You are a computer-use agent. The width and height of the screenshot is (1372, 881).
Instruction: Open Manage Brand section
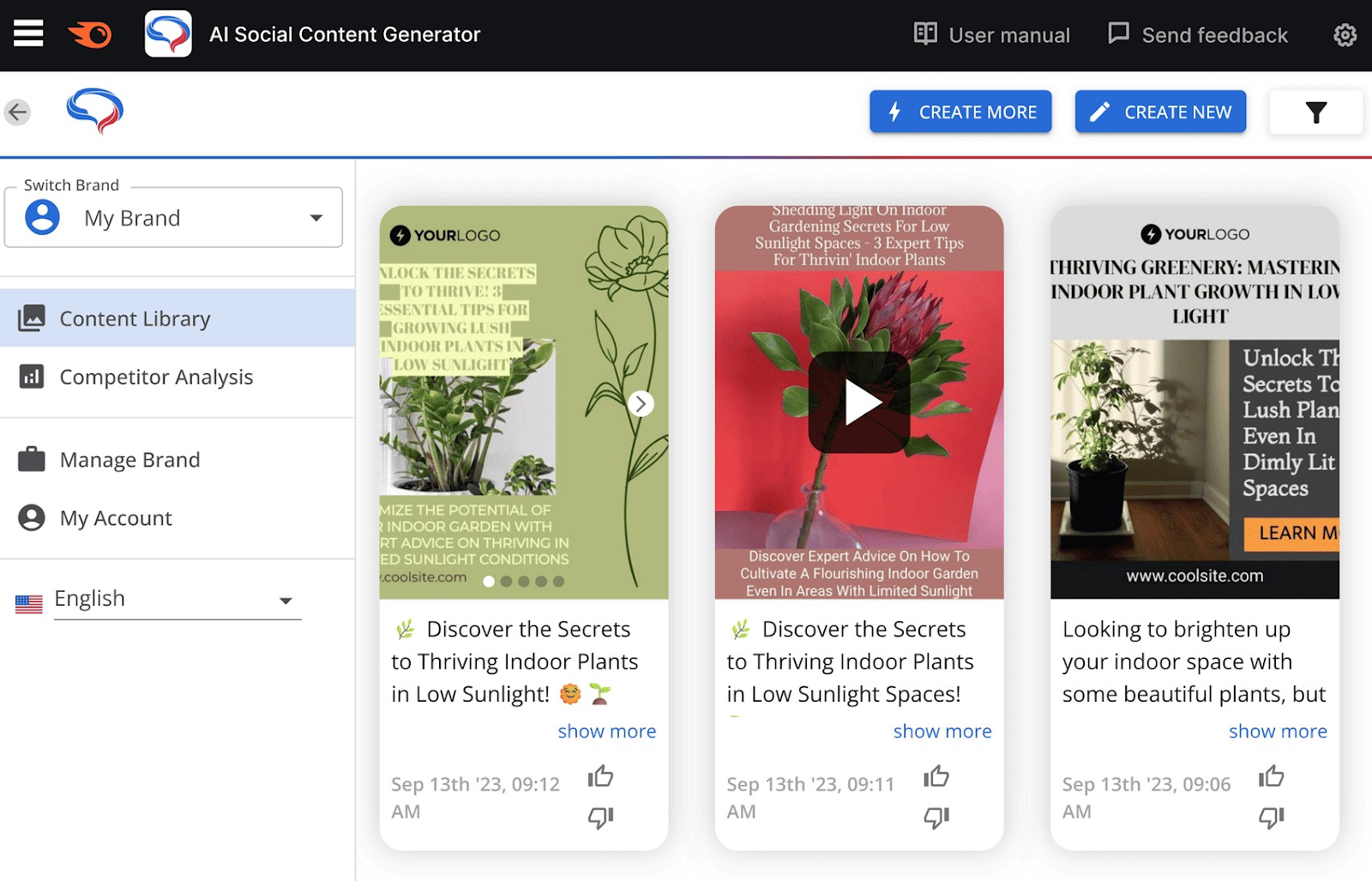click(129, 459)
